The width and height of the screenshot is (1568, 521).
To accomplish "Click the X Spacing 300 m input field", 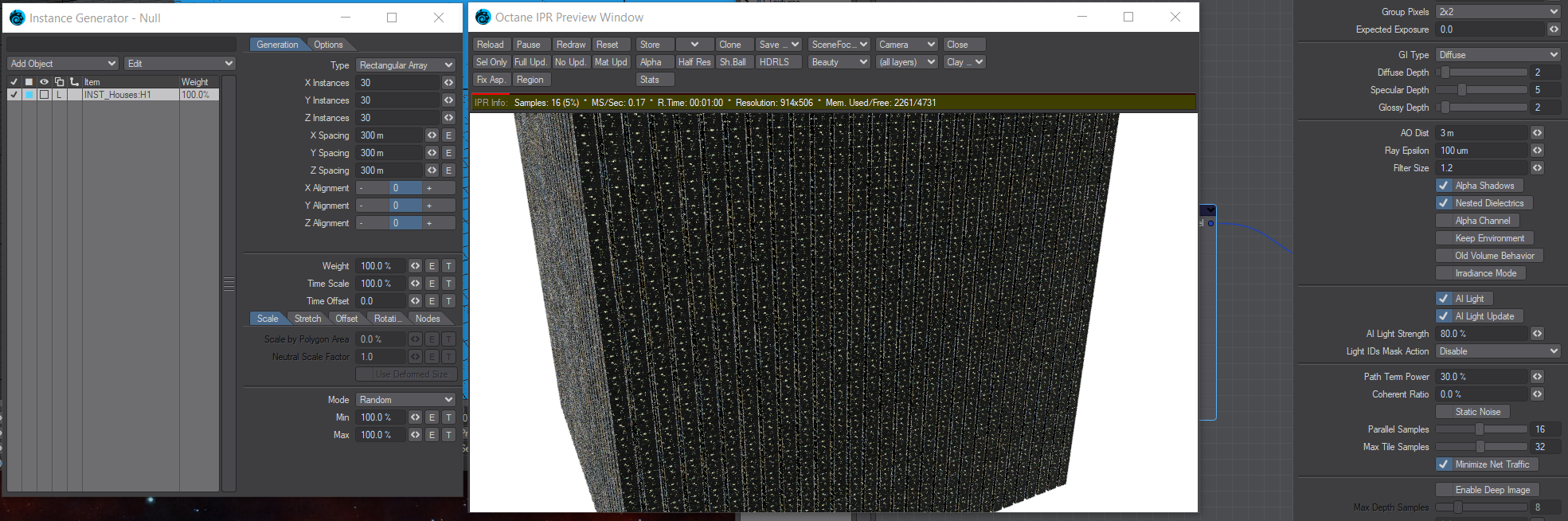I will point(389,135).
